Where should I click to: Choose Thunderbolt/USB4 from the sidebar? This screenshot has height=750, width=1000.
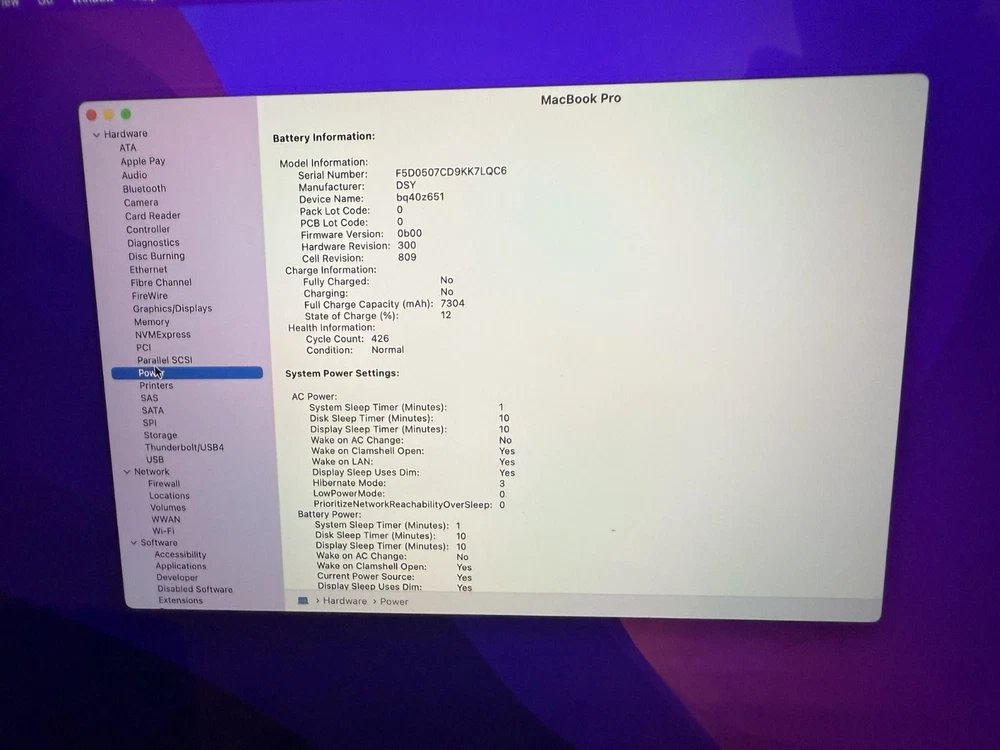pyautogui.click(x=184, y=447)
